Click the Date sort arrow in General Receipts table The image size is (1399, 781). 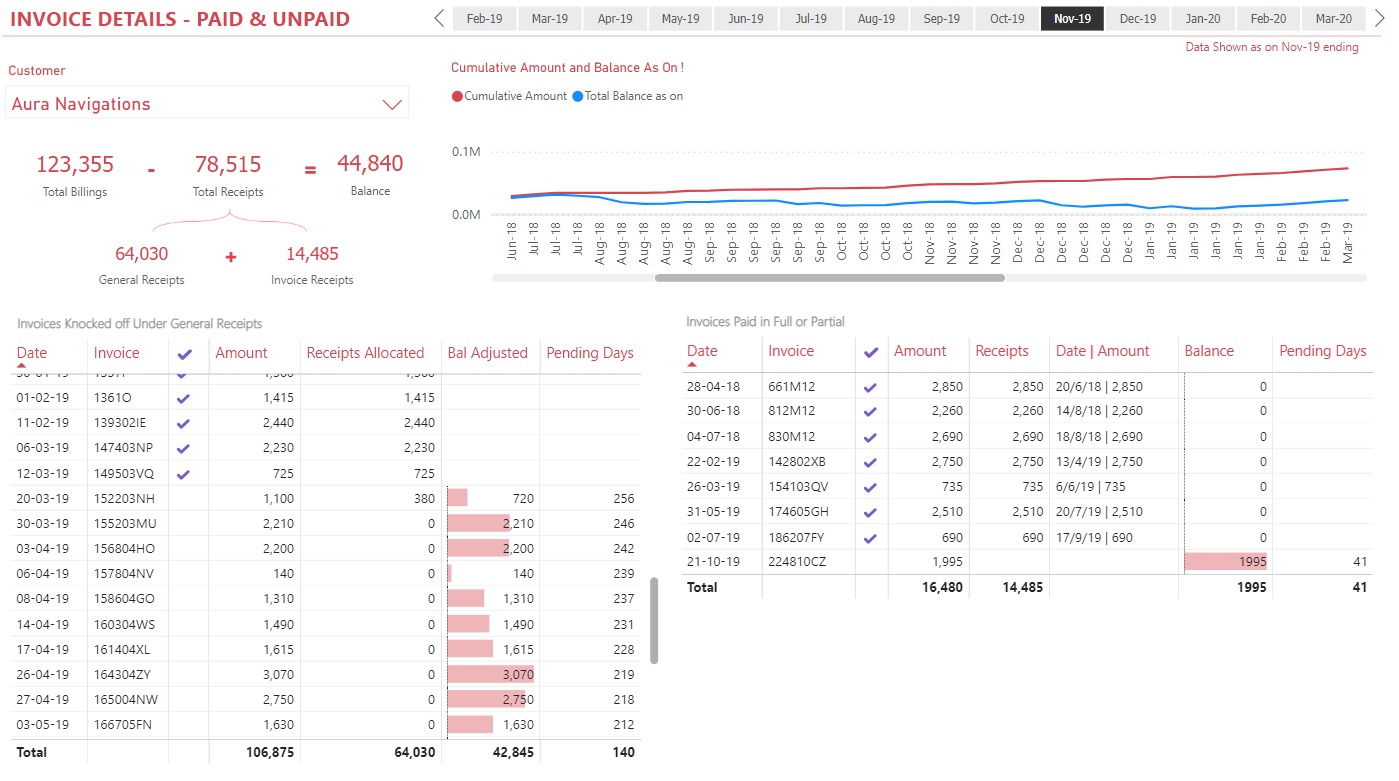(21, 366)
